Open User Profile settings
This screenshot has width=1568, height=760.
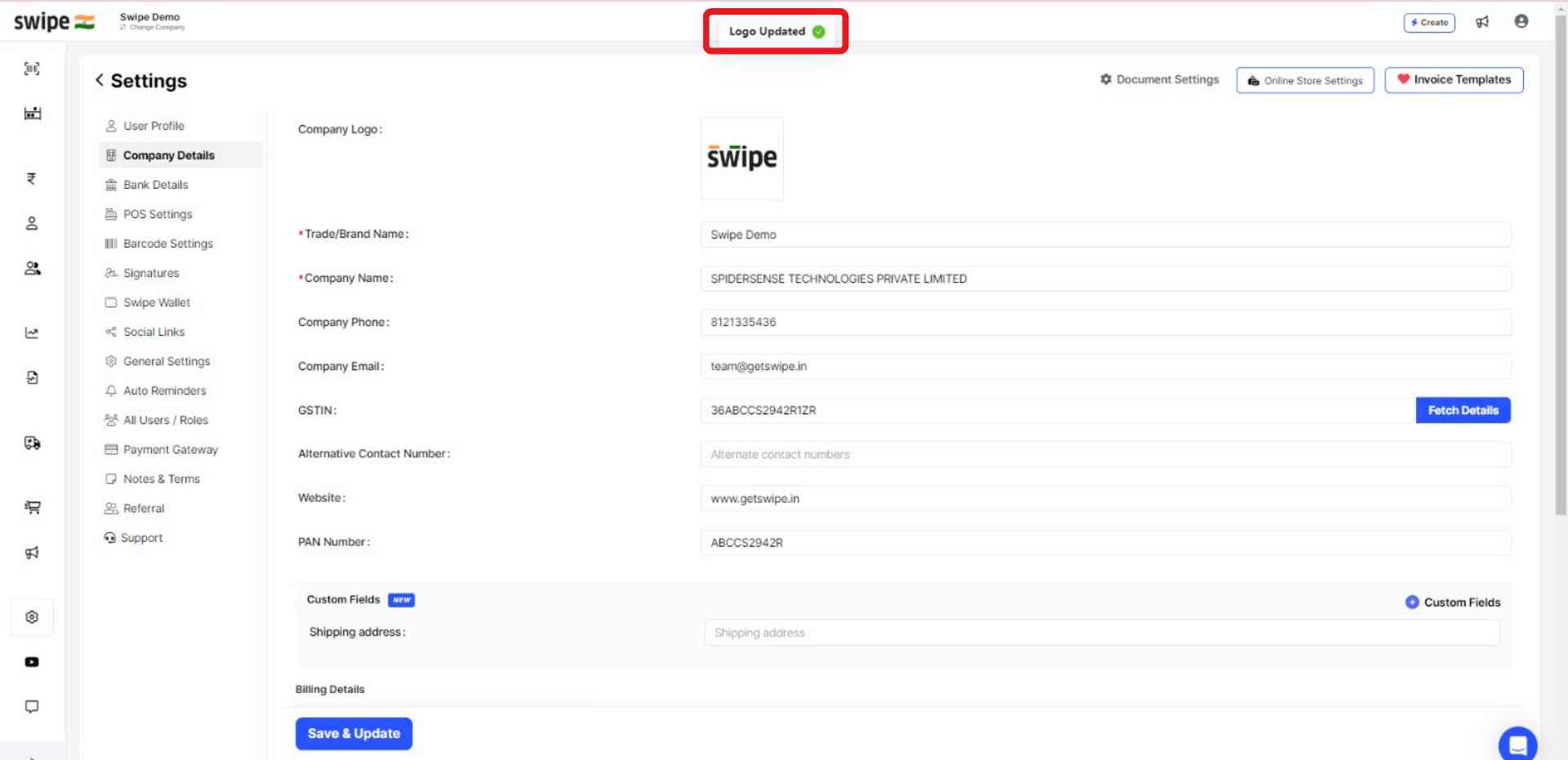[x=180, y=126]
